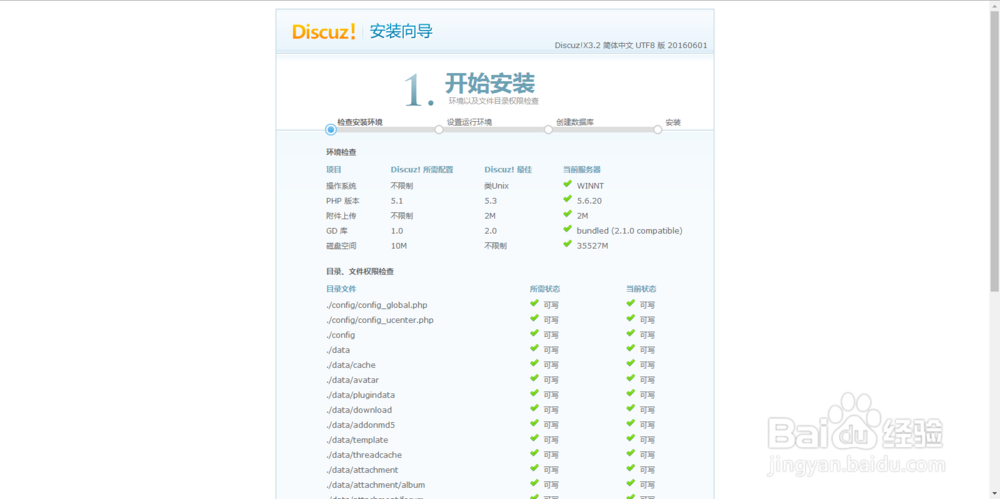This screenshot has height=499, width=1000.
Task: Click the 检查安装环境 step label
Action: coord(360,122)
